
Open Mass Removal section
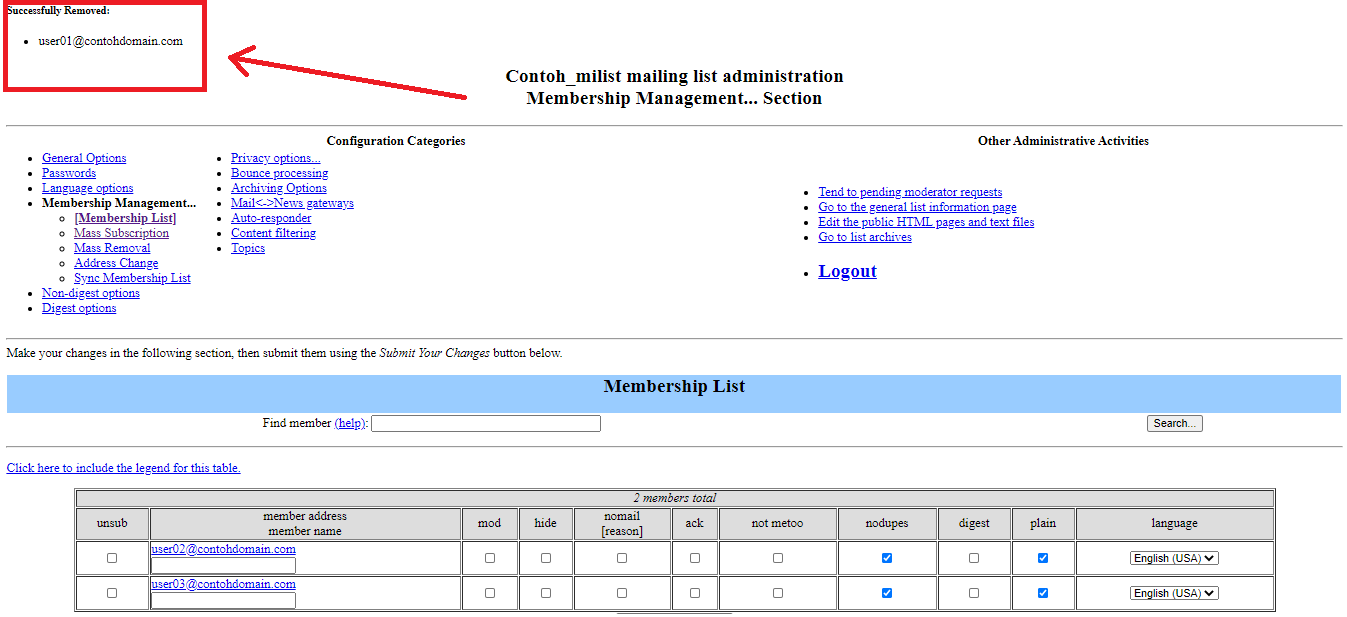pos(111,247)
